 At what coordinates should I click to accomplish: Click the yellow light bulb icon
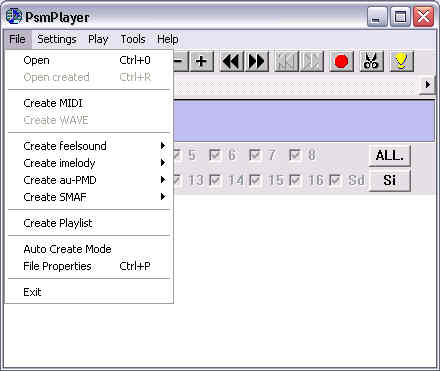pyautogui.click(x=401, y=61)
